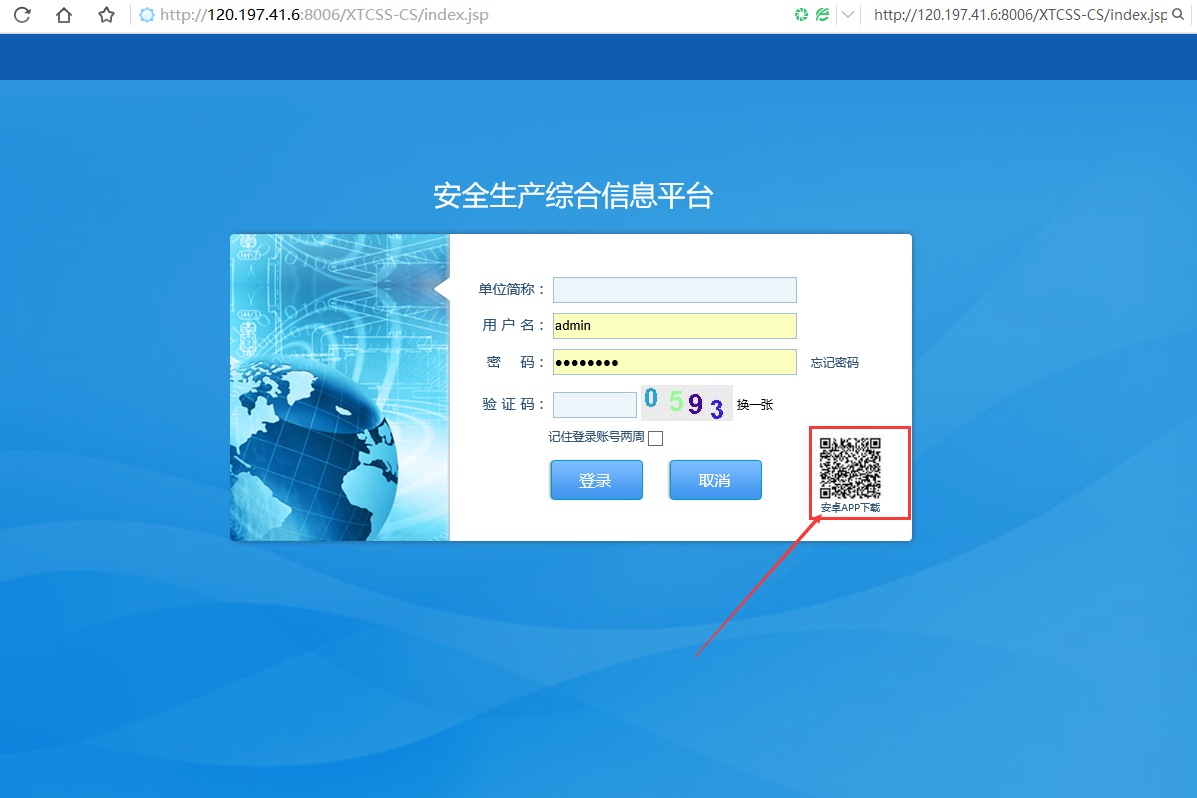Screen dimensions: 1197x798
Task: Focus the right-side search box URL field
Action: (1020, 15)
